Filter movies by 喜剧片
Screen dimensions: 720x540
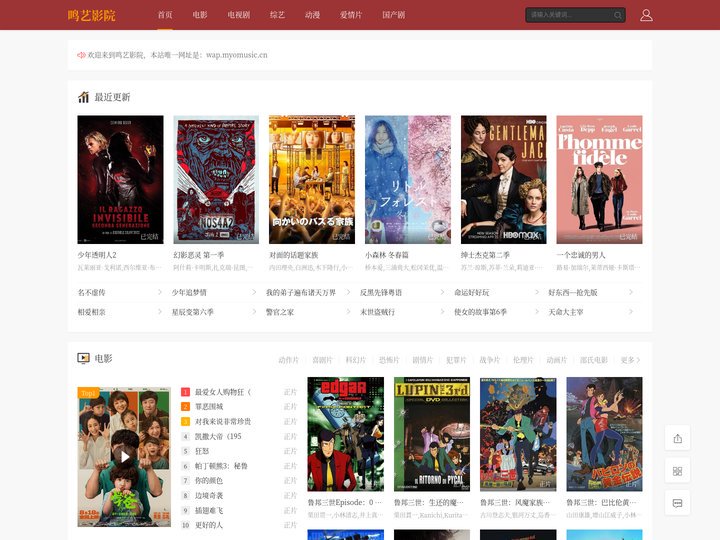coord(322,360)
